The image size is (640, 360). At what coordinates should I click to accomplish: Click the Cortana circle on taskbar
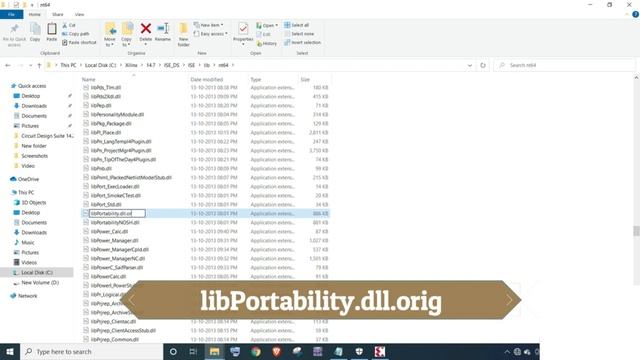[x=173, y=351]
